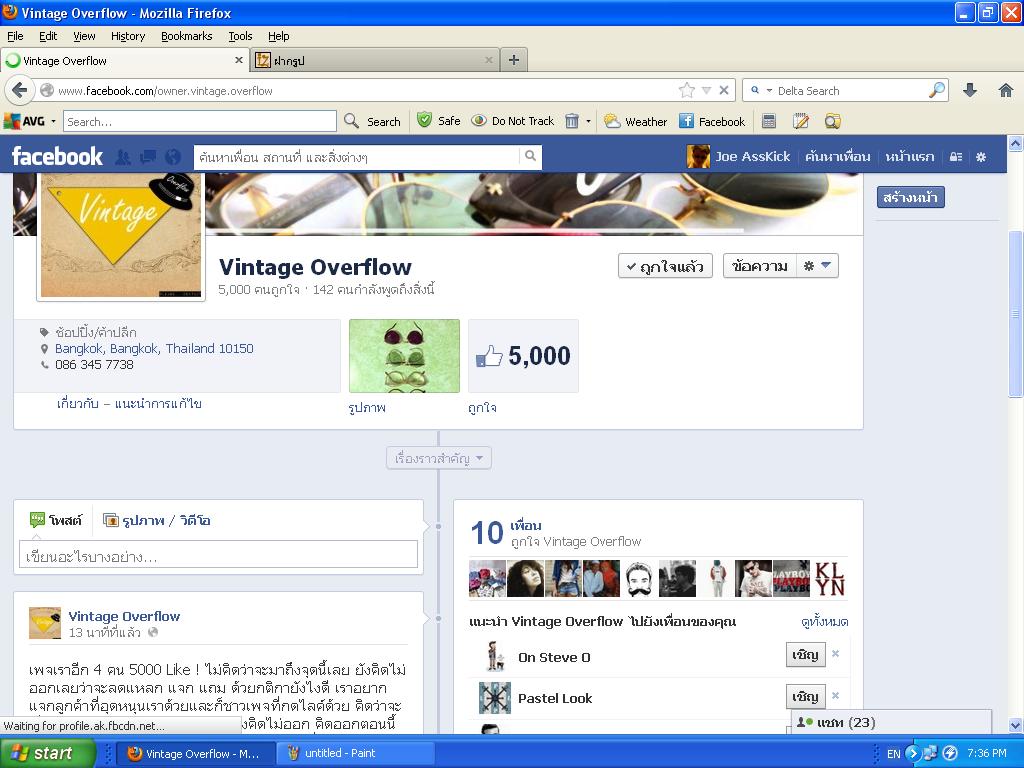Image resolution: width=1024 pixels, height=768 pixels.
Task: Stop loading with the X button in address bar
Action: pos(724,90)
